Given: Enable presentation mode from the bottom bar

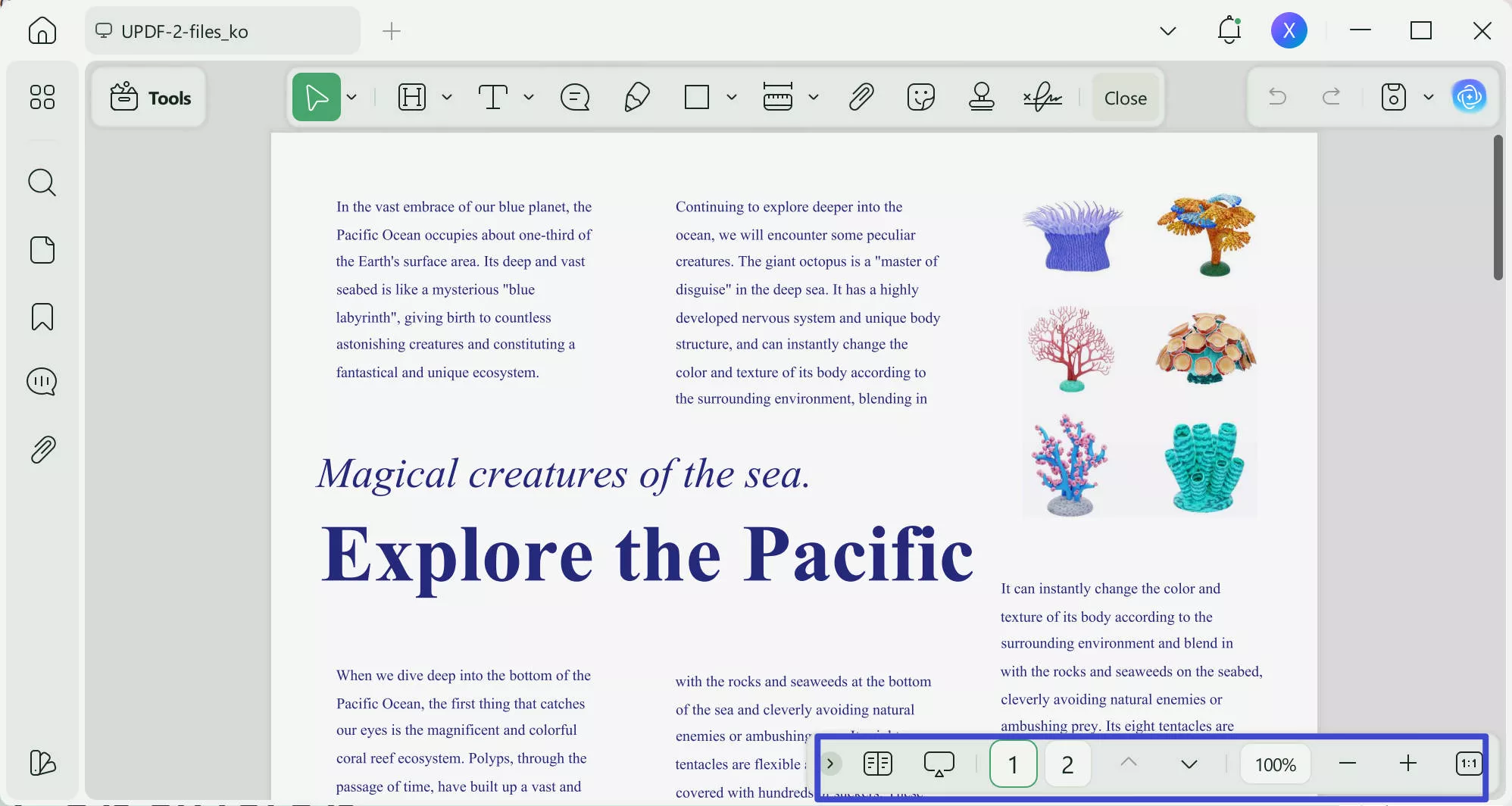Looking at the screenshot, I should tap(939, 764).
